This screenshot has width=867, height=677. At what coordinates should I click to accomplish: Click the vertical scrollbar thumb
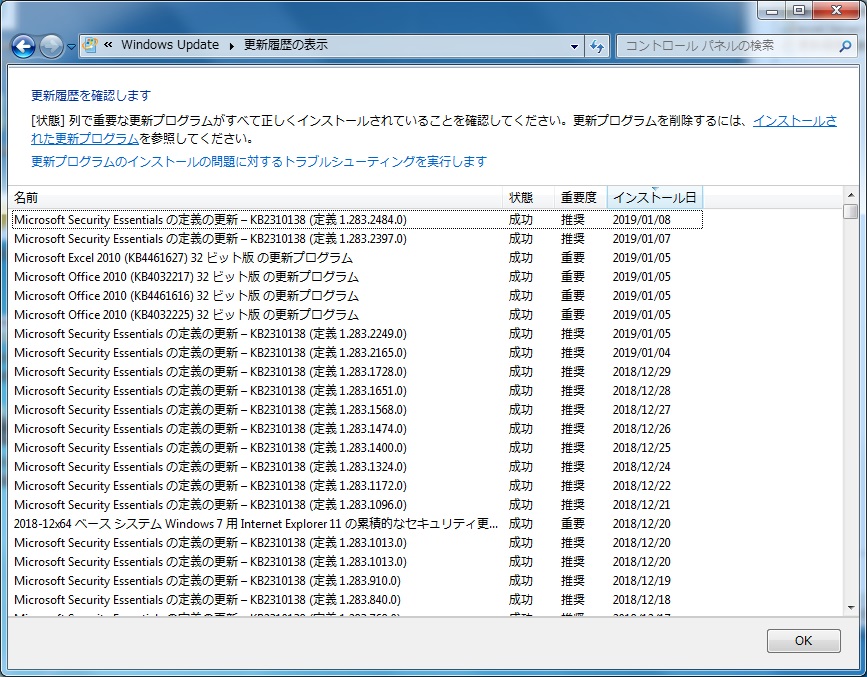tap(851, 211)
